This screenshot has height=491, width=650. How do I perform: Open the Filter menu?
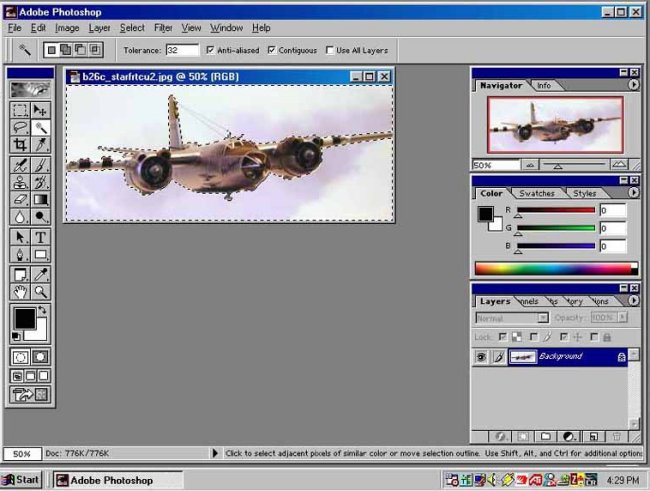162,28
